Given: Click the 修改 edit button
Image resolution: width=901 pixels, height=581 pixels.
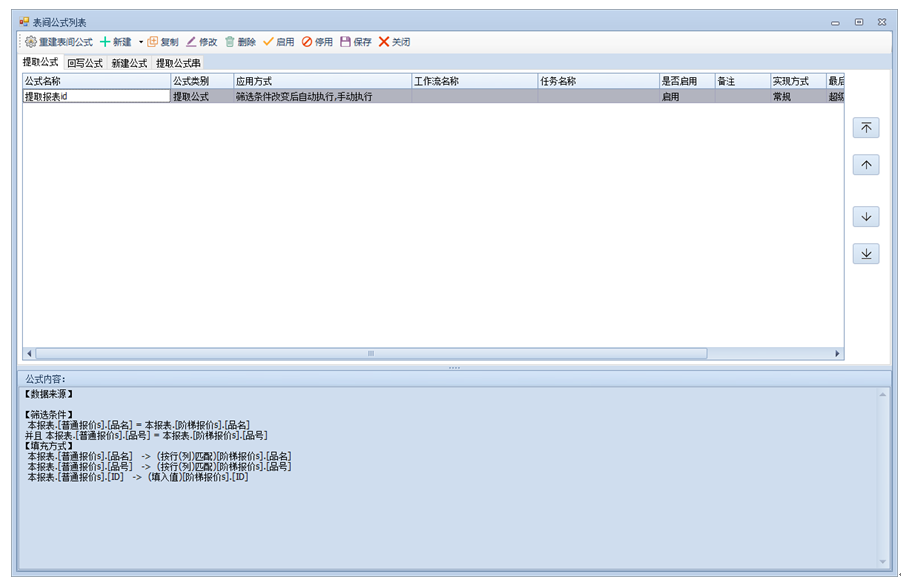Looking at the screenshot, I should (201, 42).
